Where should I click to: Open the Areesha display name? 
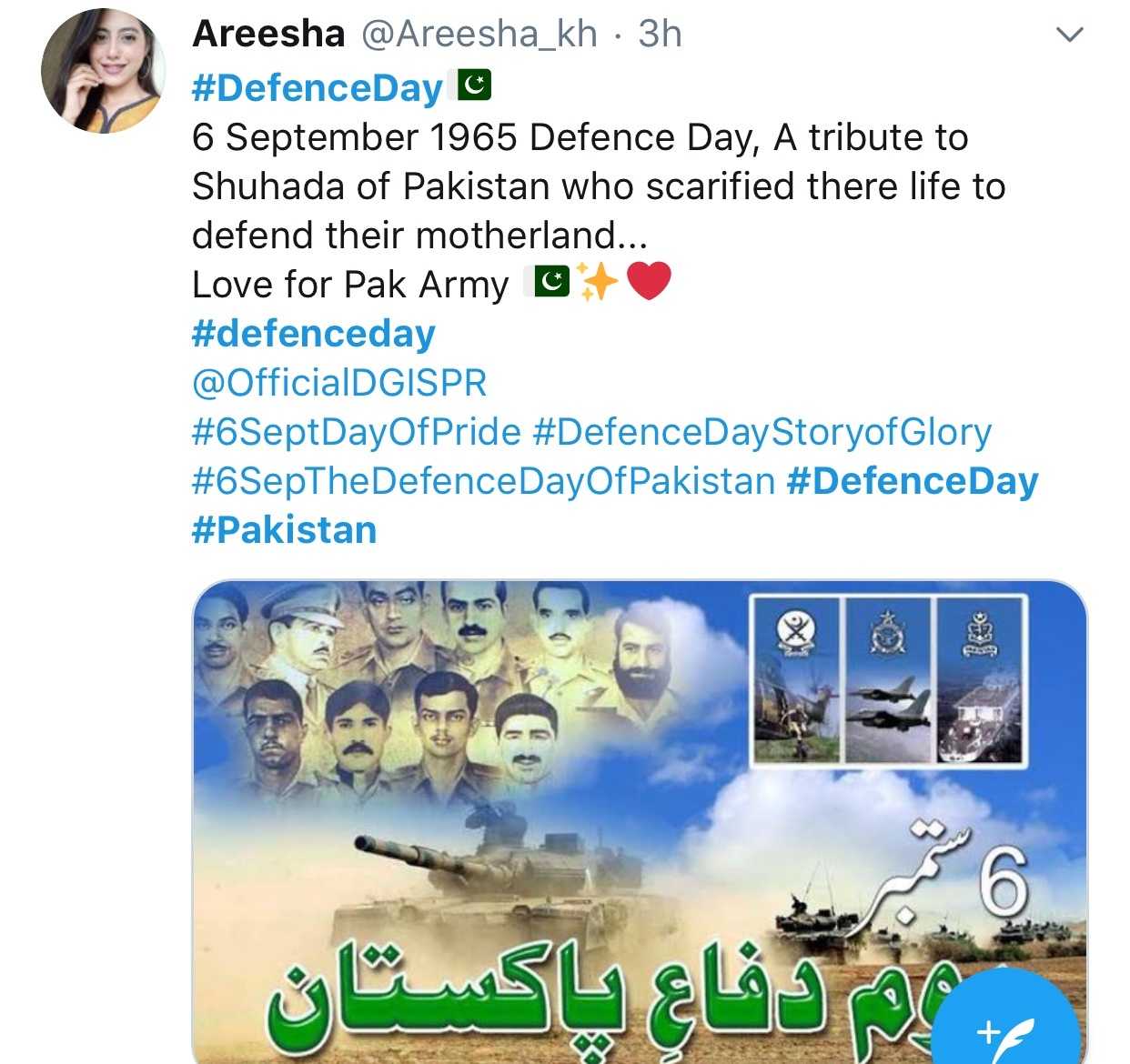(x=269, y=35)
